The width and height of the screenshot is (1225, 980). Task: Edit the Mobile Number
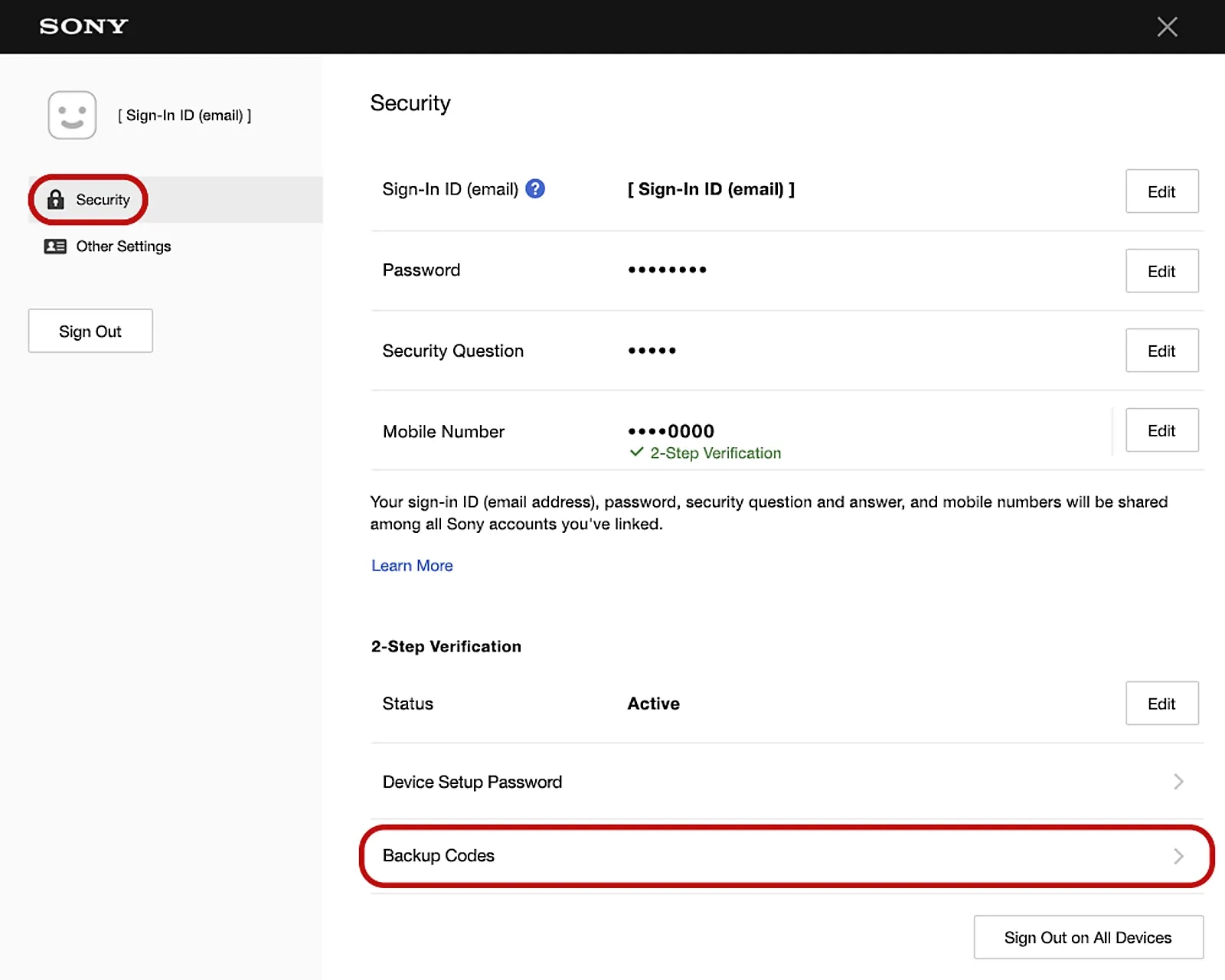(1161, 430)
